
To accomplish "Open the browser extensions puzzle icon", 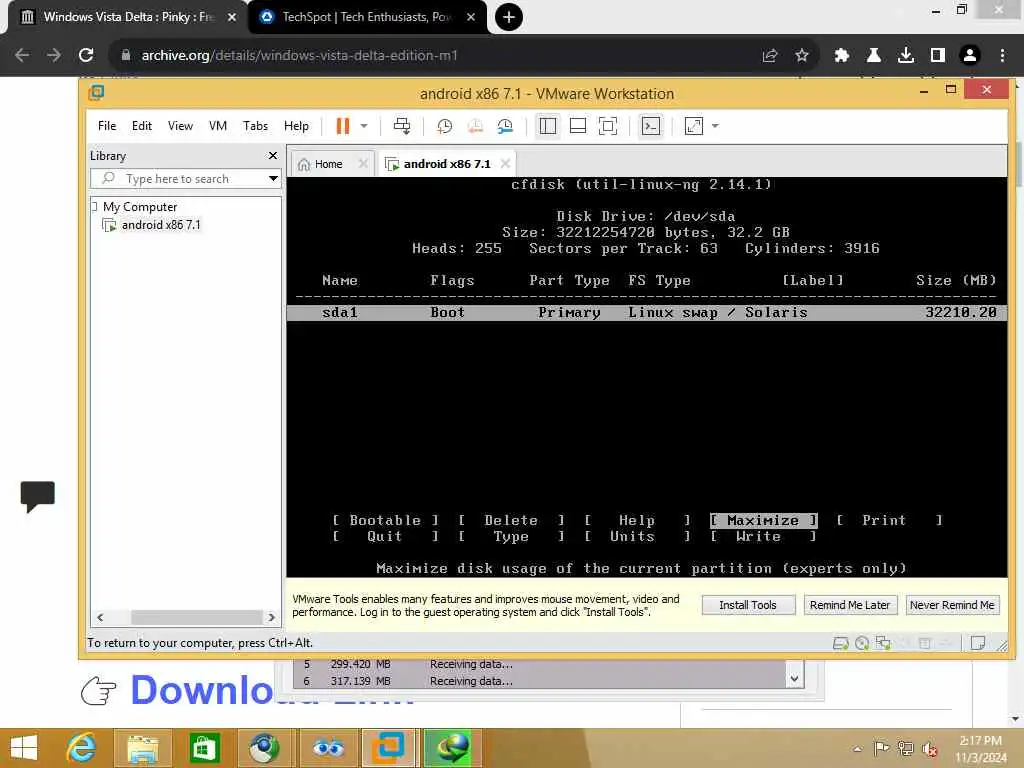I will pyautogui.click(x=842, y=56).
